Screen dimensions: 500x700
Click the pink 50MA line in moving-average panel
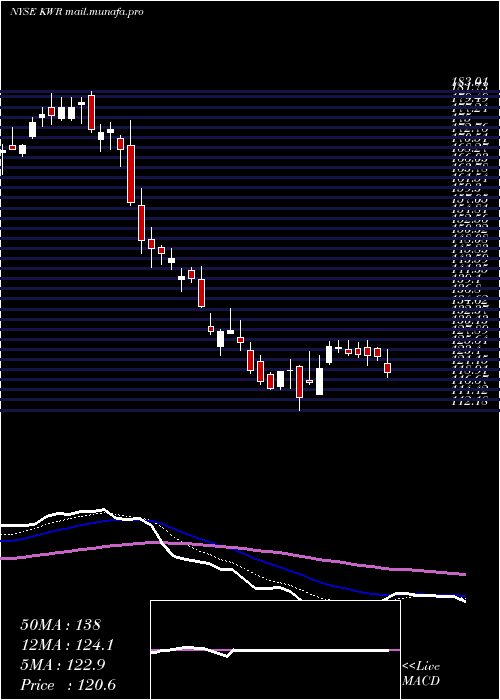[232, 547]
